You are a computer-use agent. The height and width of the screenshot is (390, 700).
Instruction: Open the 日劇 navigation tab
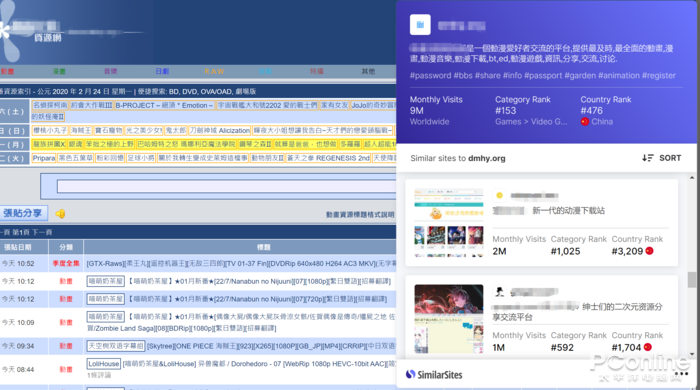tap(162, 71)
